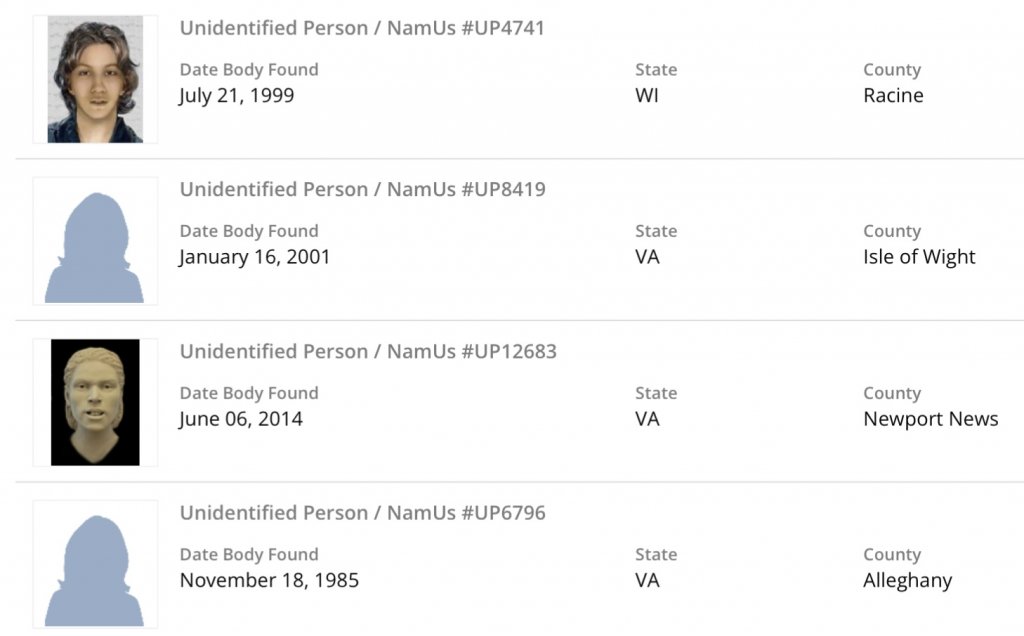Open the clay bust thumbnail for UP12683
The image size is (1024, 636).
(95, 403)
